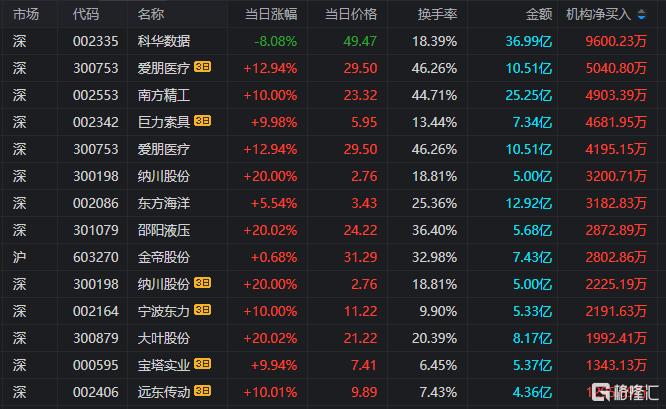The image size is (666, 409).
Task: Click the 3日 badge next to 巨力索具
Action: [x=202, y=121]
